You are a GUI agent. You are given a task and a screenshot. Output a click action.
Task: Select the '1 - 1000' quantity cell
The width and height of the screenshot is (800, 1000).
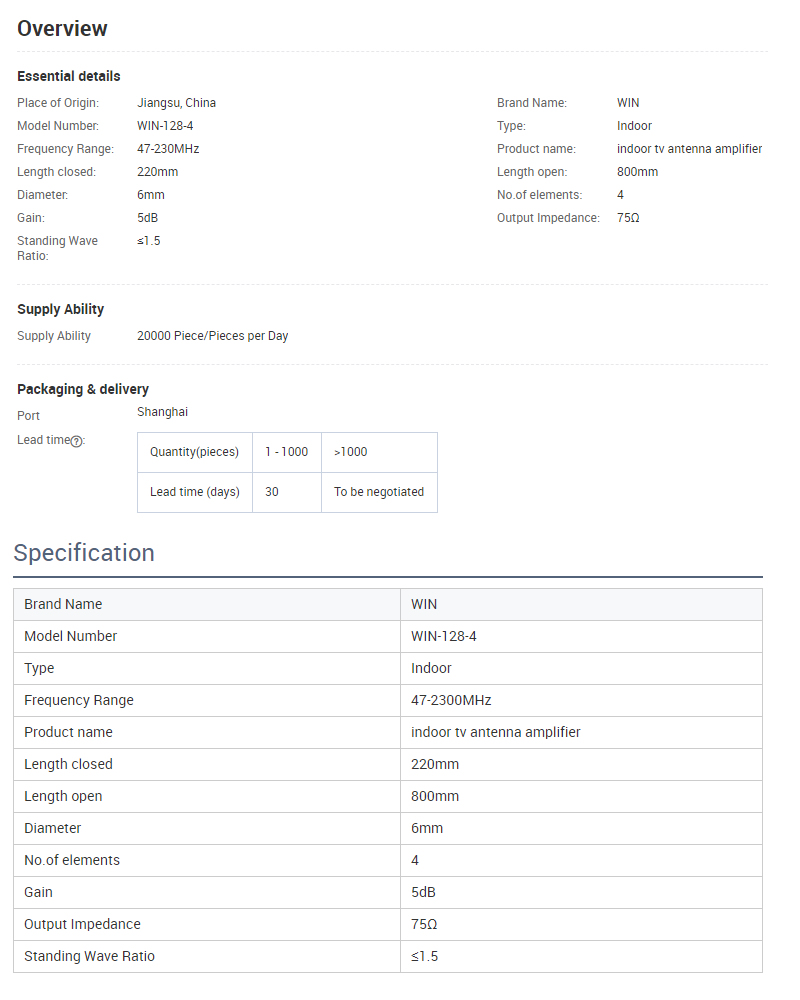(x=286, y=452)
